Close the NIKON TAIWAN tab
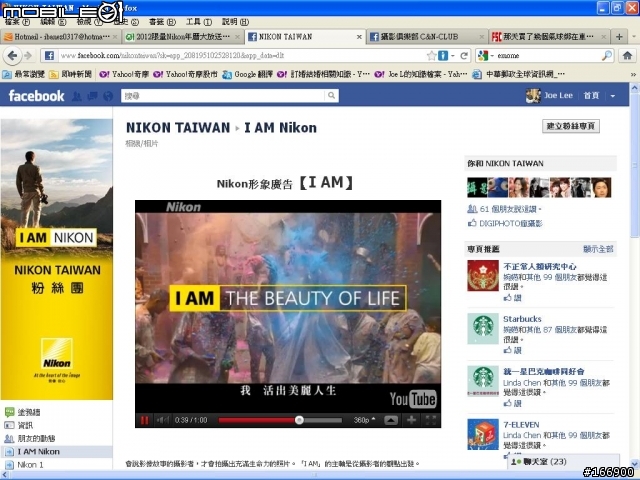The image size is (640, 480). 359,37
